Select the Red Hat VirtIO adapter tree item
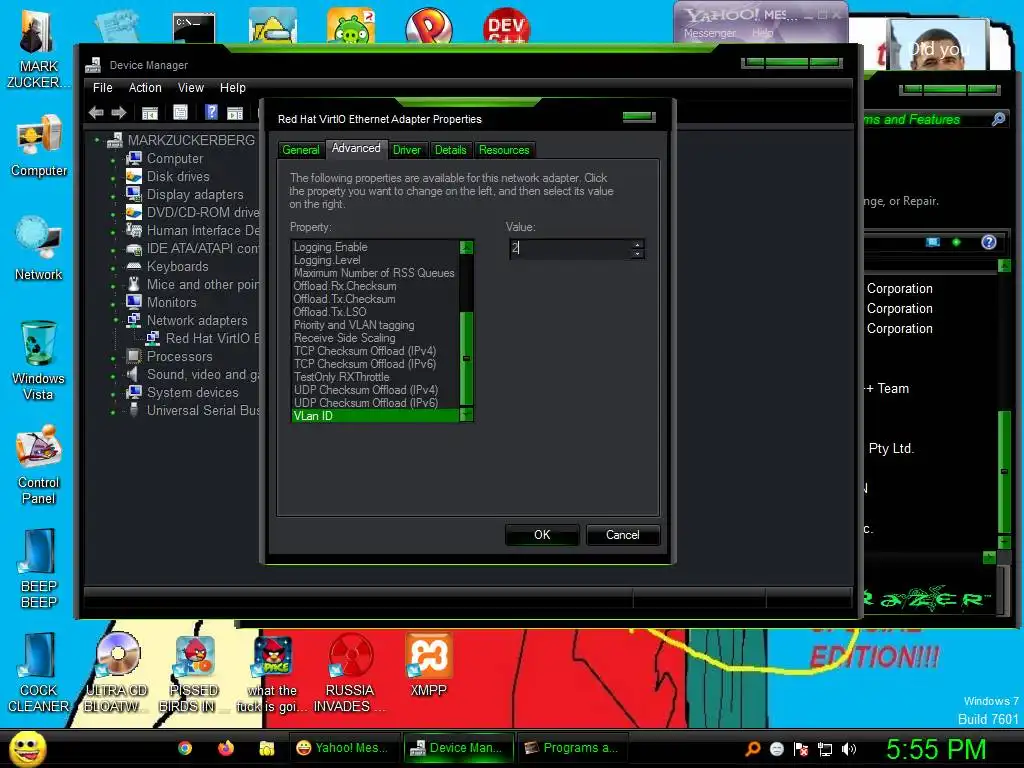The height and width of the screenshot is (768, 1024). click(204, 338)
